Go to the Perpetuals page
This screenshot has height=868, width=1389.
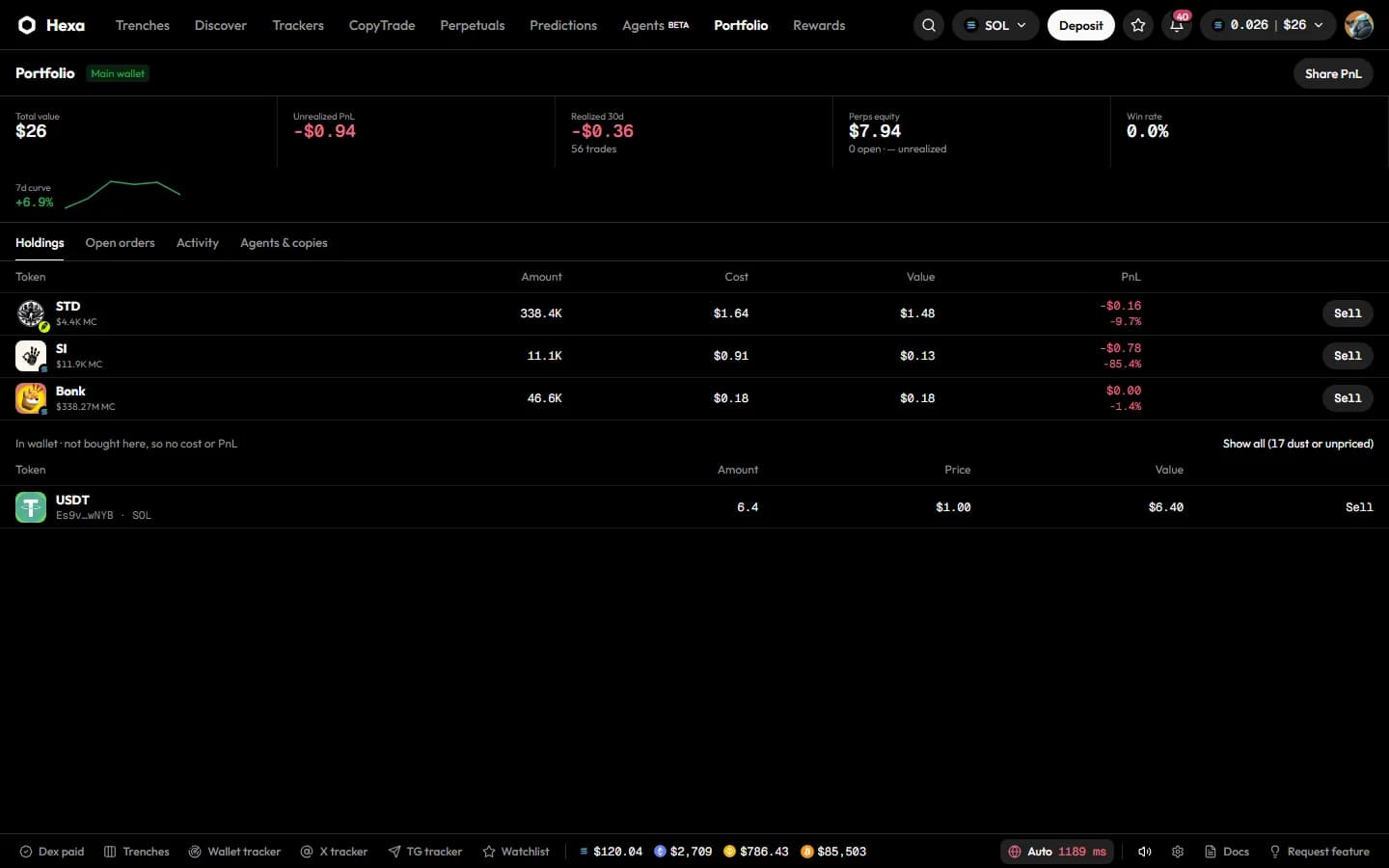(473, 25)
